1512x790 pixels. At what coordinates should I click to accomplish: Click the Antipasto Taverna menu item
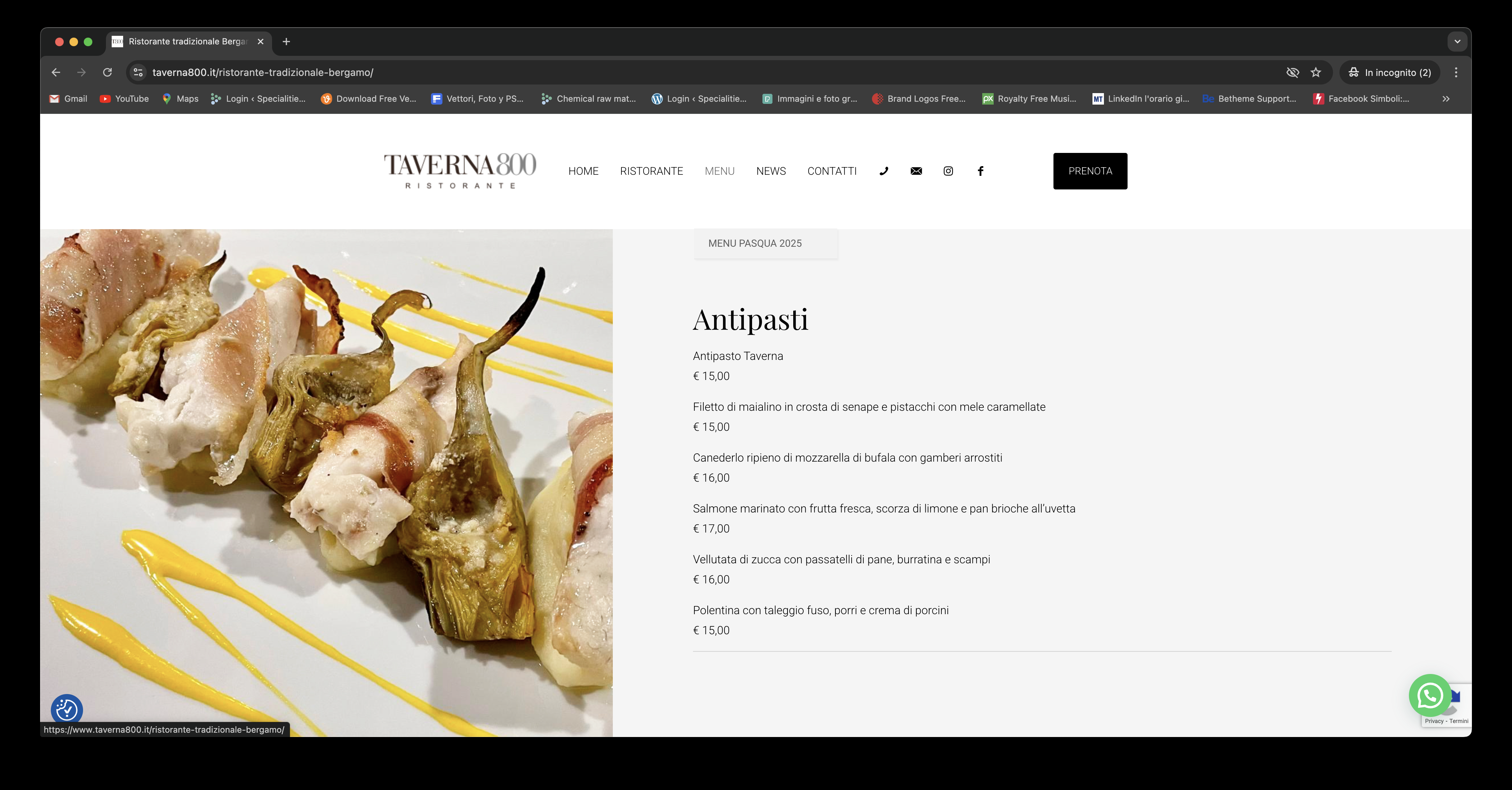pos(738,356)
